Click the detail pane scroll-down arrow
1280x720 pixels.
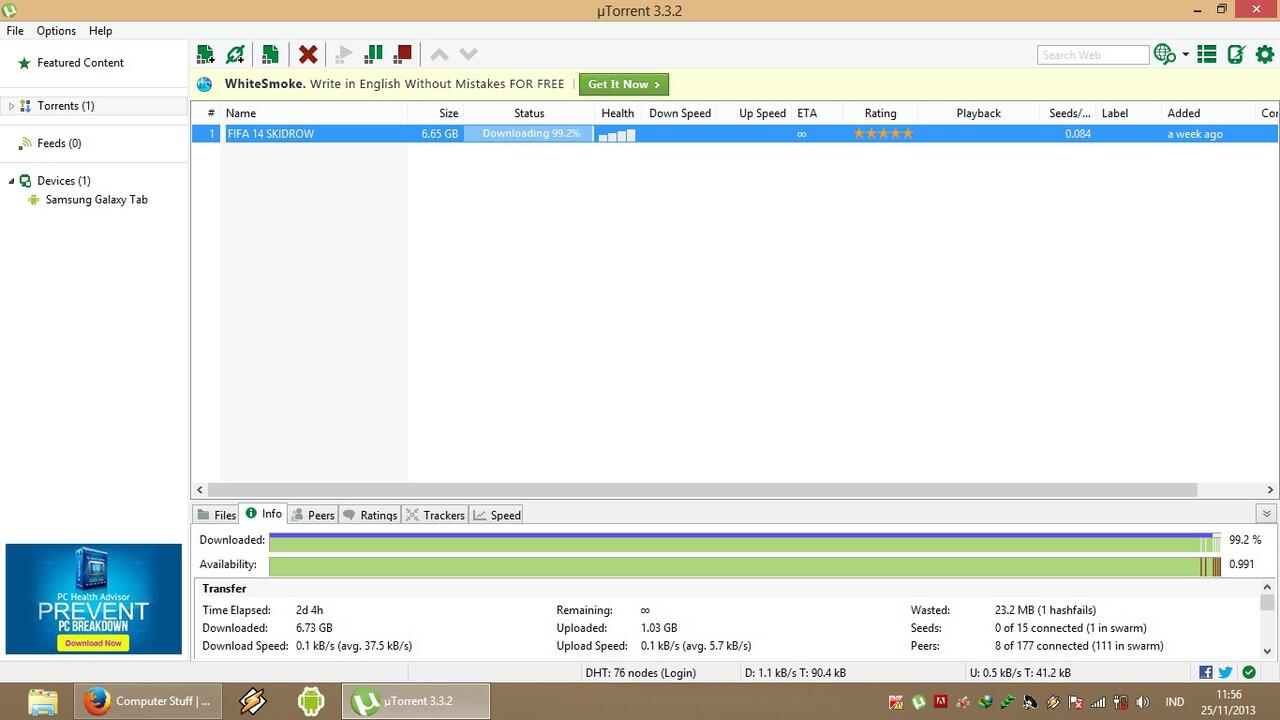click(x=1268, y=650)
